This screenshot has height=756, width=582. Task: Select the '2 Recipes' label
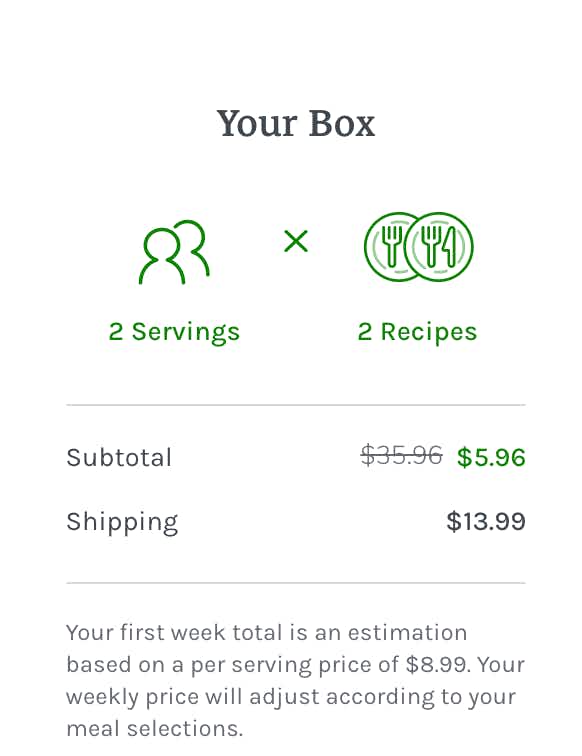(417, 332)
